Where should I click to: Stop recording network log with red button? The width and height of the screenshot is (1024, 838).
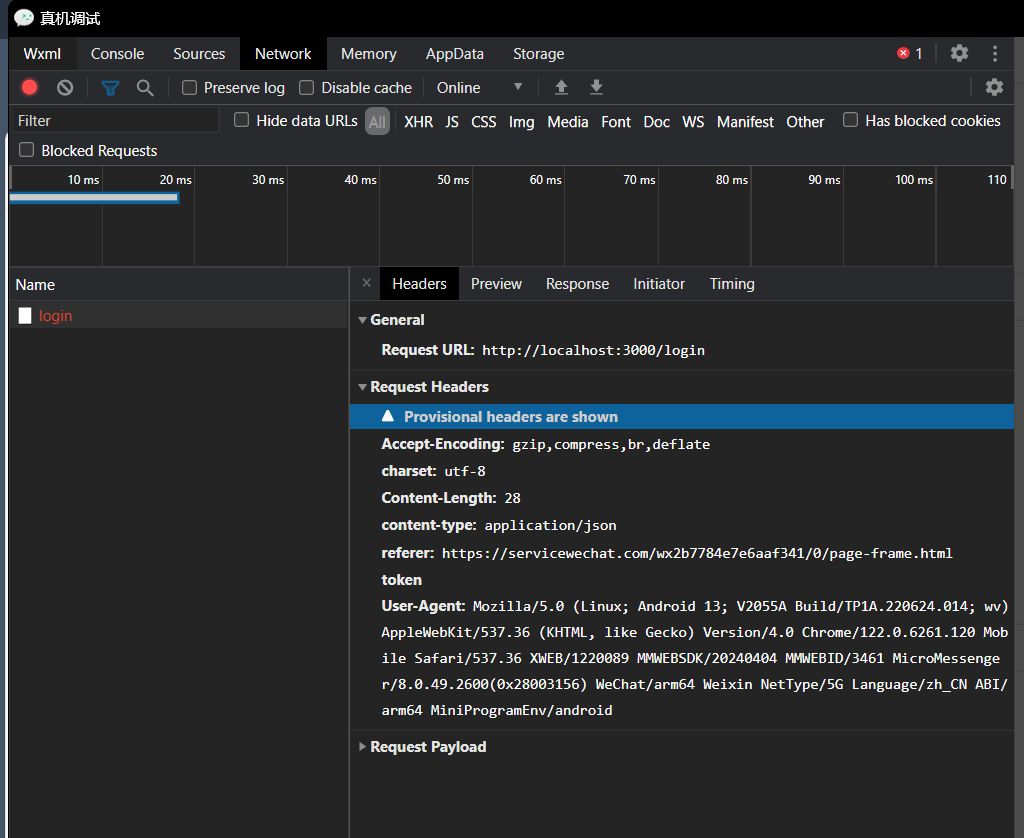click(x=29, y=88)
